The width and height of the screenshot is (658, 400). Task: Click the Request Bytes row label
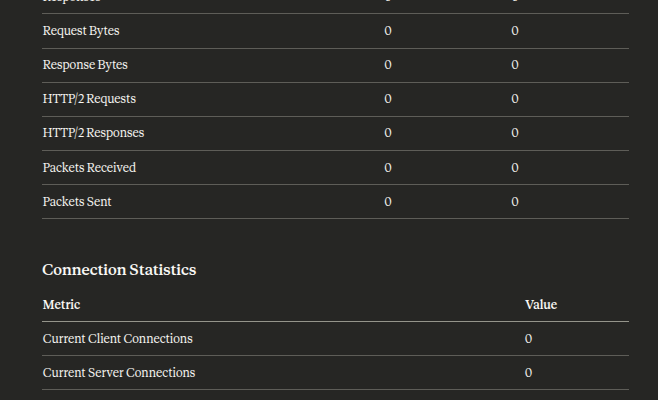(81, 31)
